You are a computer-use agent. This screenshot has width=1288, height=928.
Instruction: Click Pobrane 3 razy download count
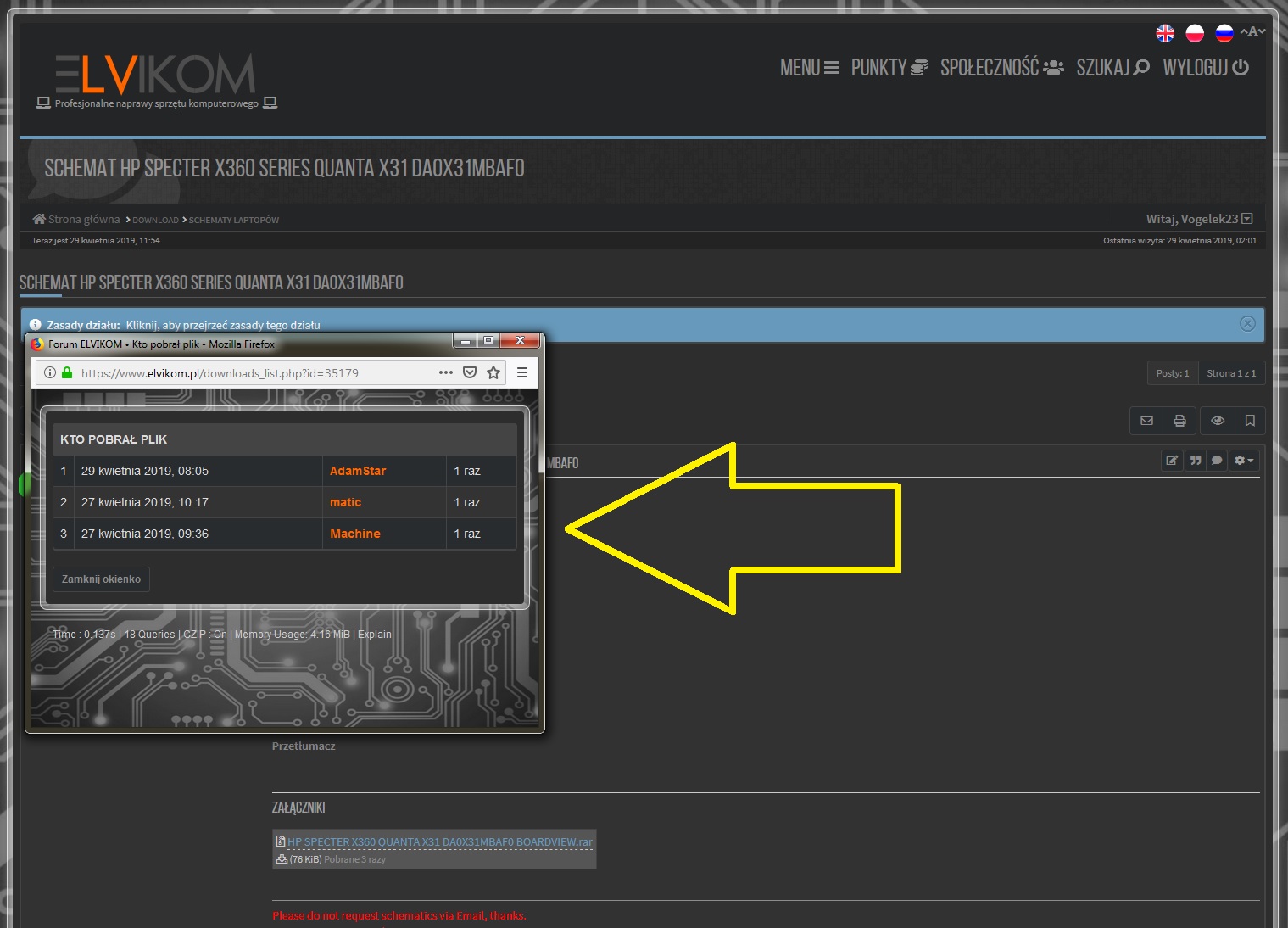[x=354, y=859]
